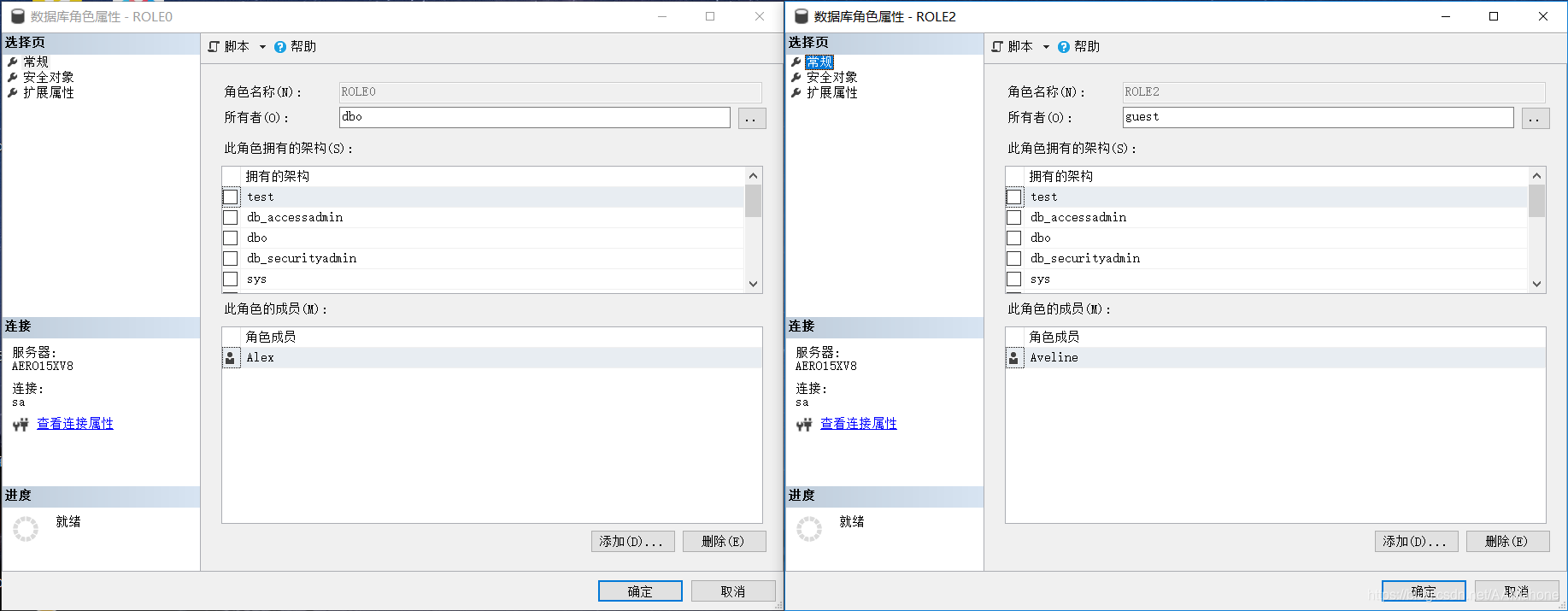This screenshot has width=1568, height=611.
Task: Click schema scrollbar thumb in ROLE0 window
Action: (x=753, y=201)
